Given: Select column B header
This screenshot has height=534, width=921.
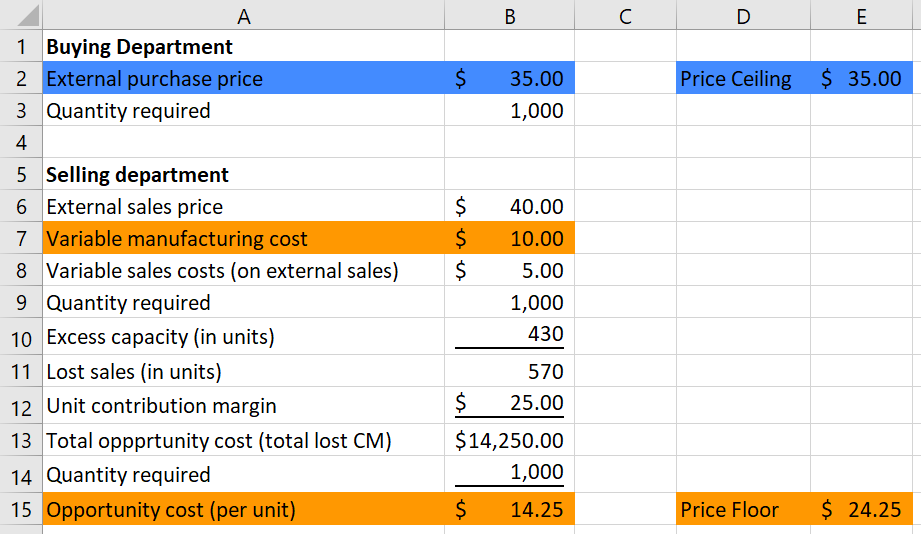Looking at the screenshot, I should tap(509, 15).
